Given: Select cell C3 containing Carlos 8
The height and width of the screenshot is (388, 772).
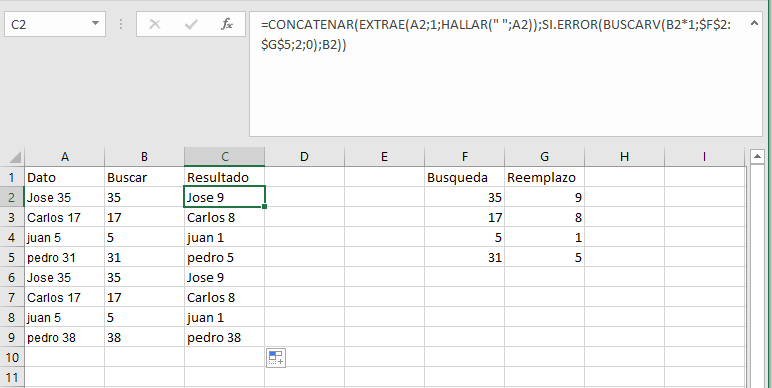Looking at the screenshot, I should point(225,217).
